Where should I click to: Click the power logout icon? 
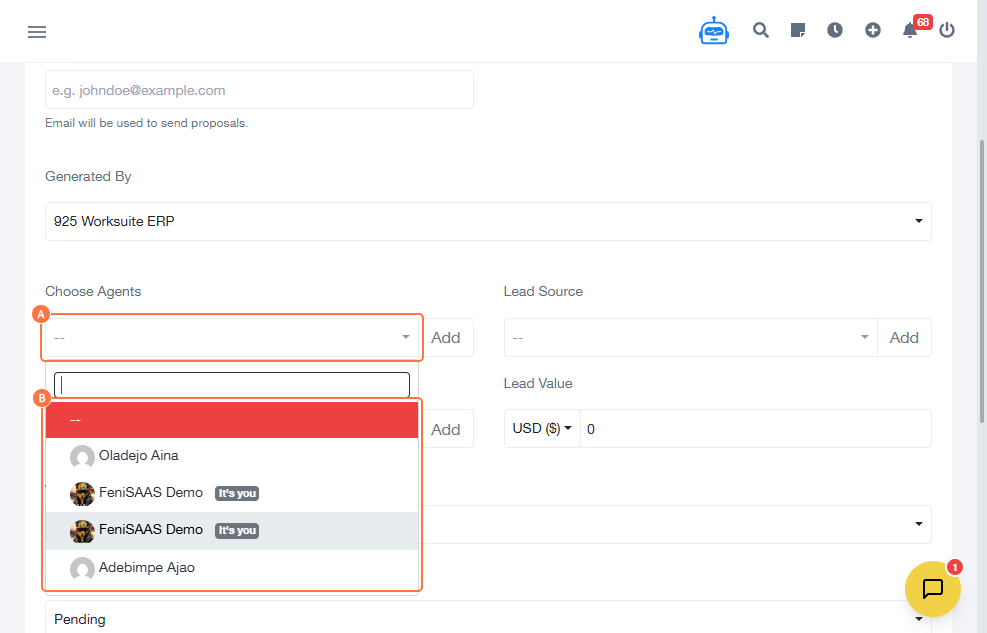tap(947, 30)
